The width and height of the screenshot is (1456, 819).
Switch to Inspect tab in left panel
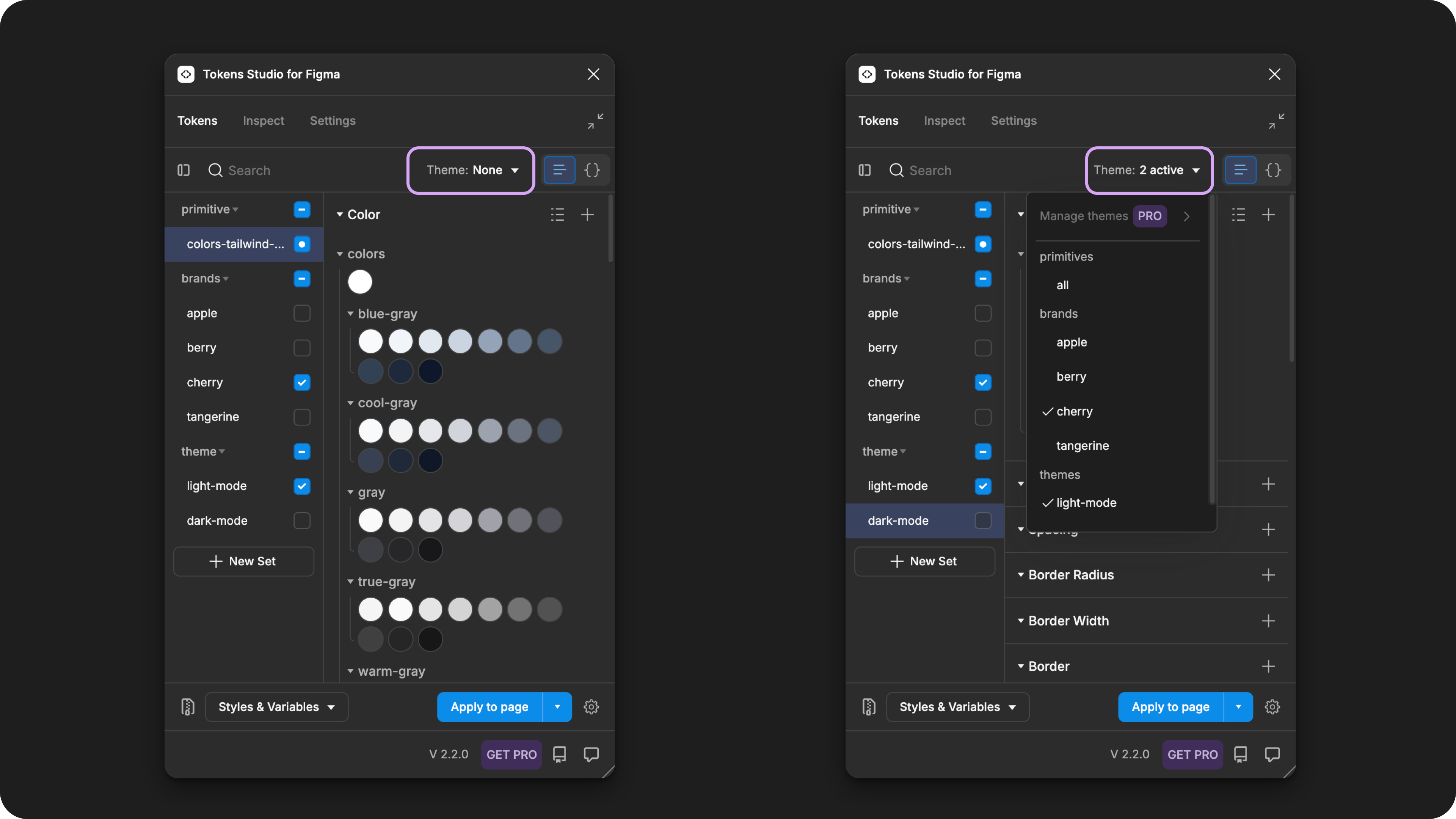264,121
